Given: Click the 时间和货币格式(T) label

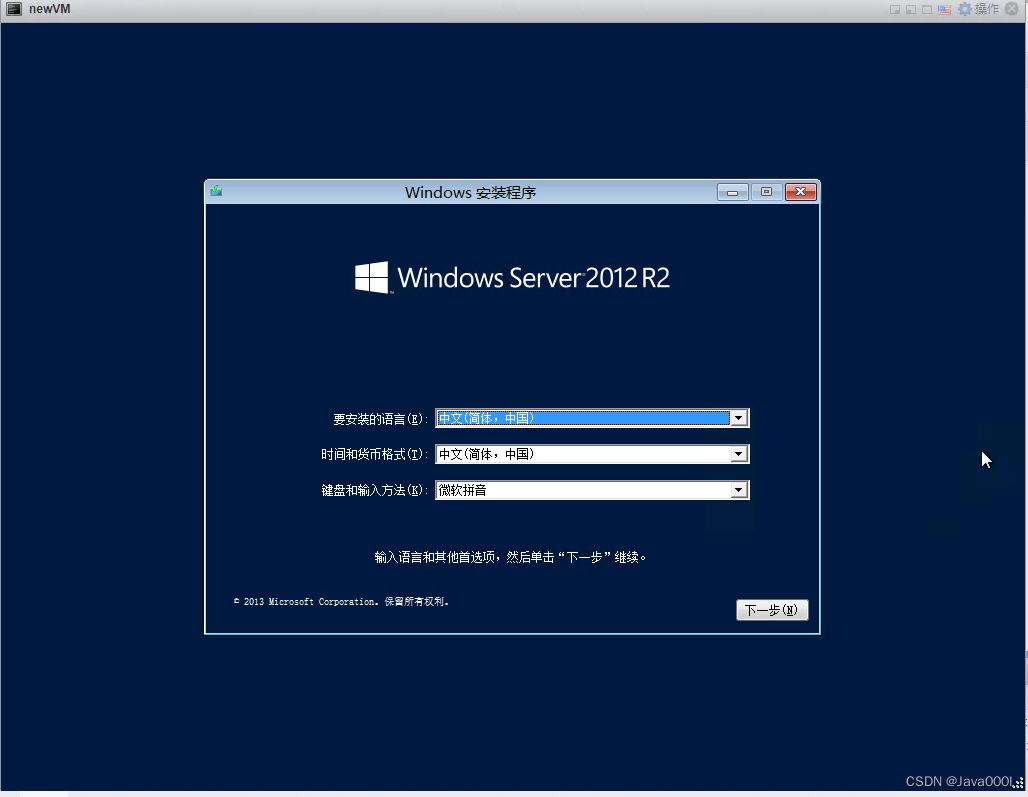Looking at the screenshot, I should click(x=374, y=454).
